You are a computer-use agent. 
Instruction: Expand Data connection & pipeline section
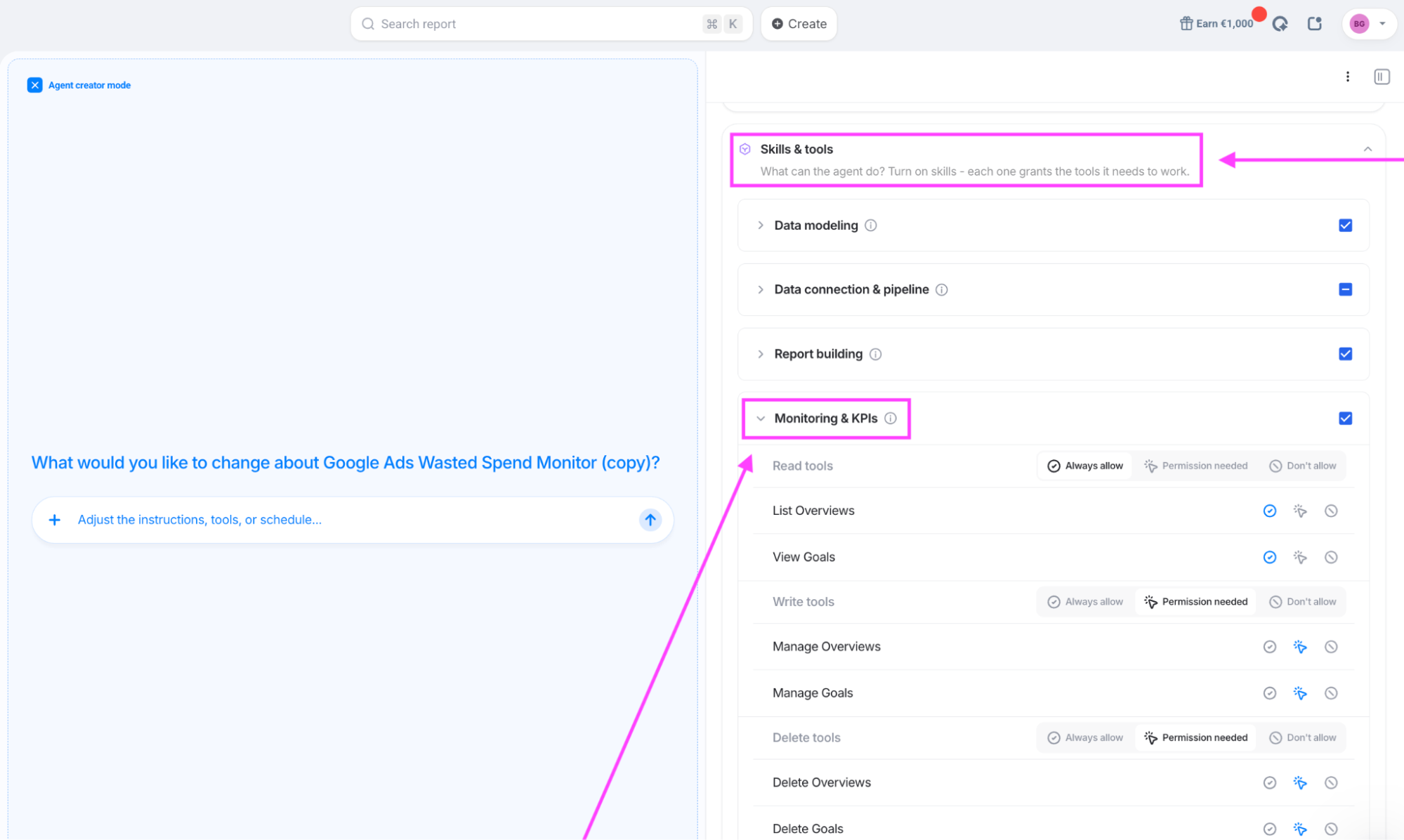pyautogui.click(x=761, y=289)
